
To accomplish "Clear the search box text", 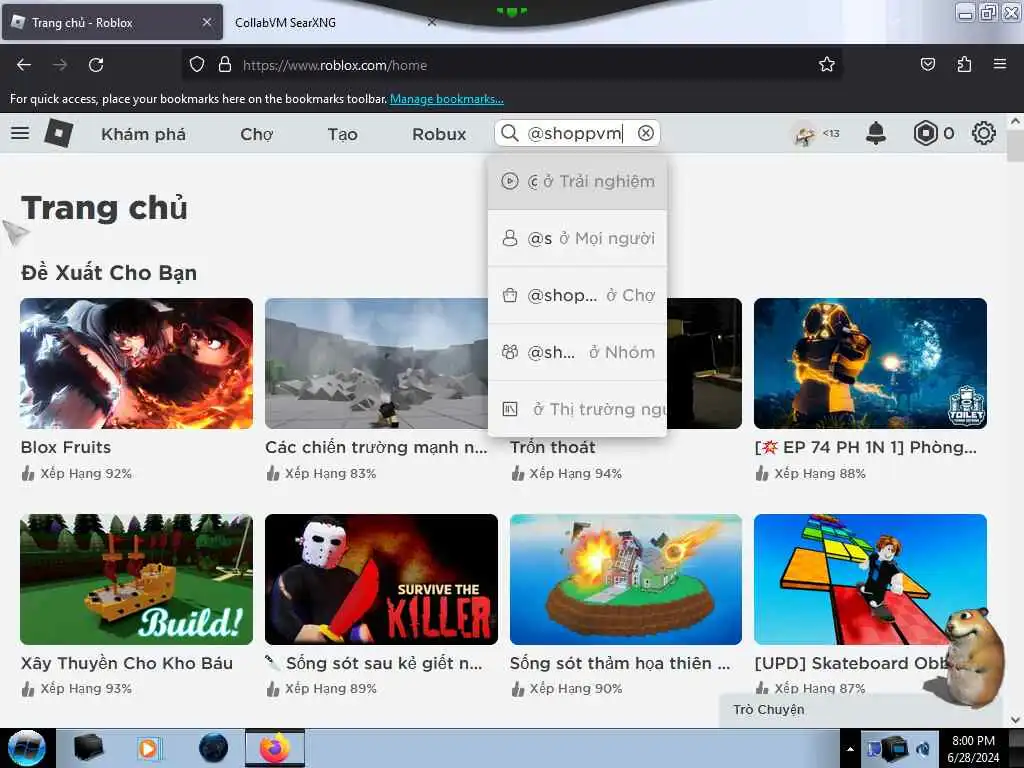I will click(646, 133).
